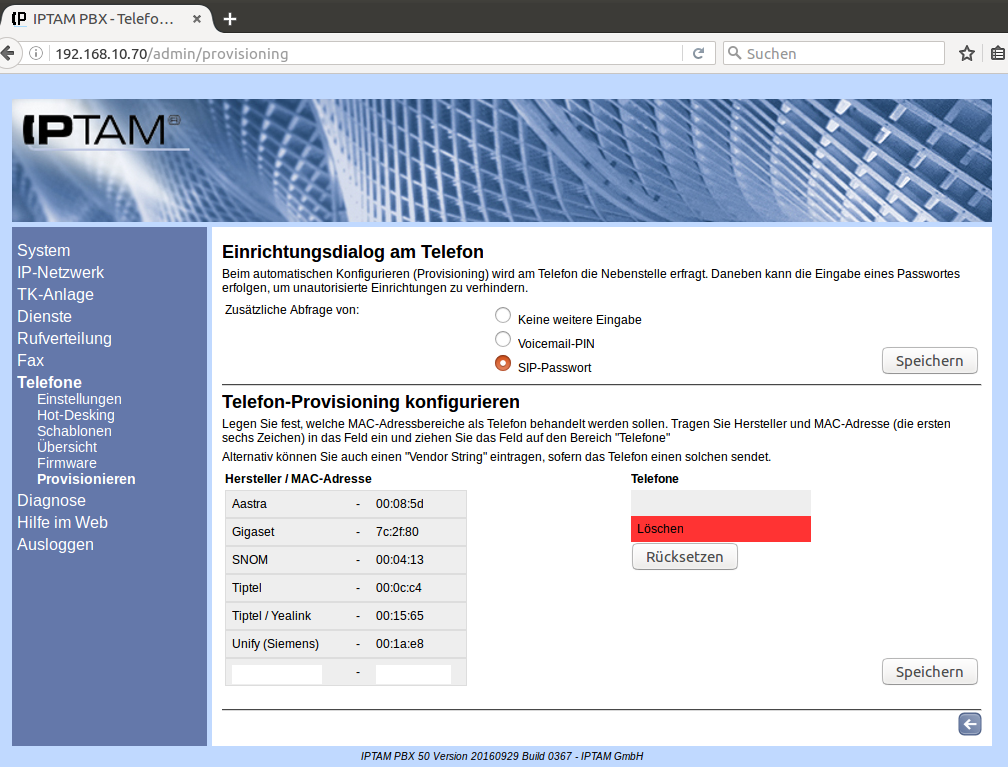1008x767 pixels.
Task: Log out via Ausloggen link
Action: tap(55, 544)
